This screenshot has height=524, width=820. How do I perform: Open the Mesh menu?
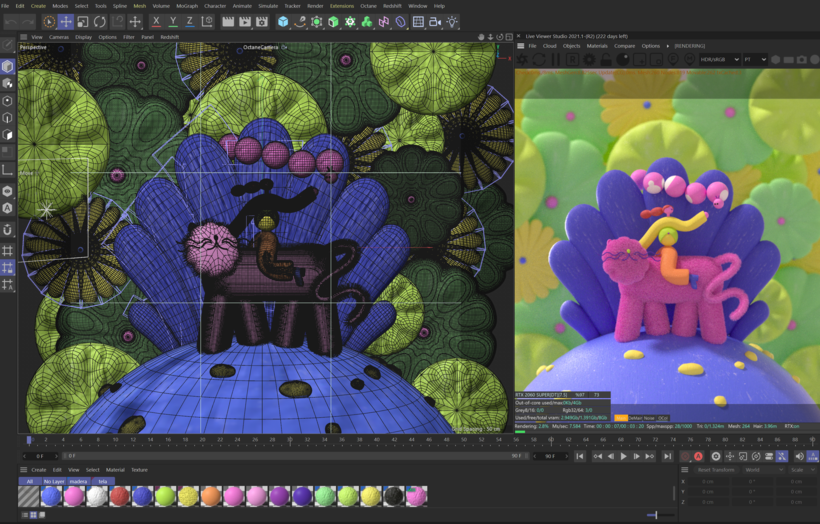140,6
